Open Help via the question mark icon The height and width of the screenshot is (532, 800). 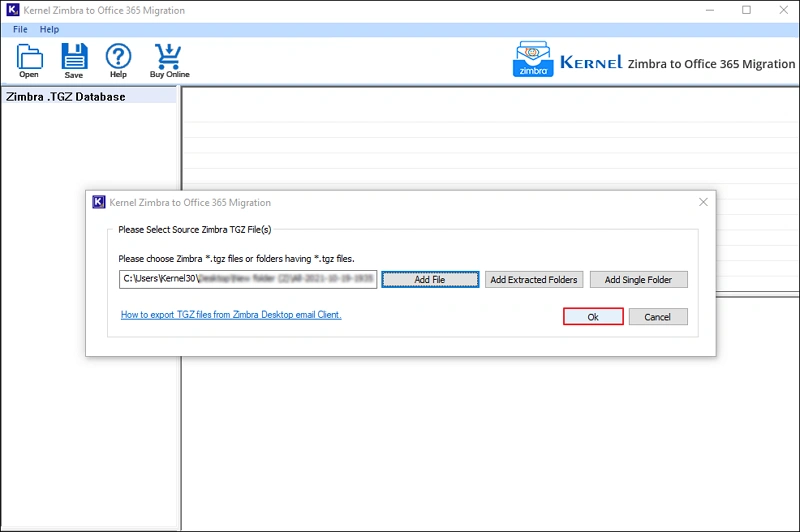[118, 61]
